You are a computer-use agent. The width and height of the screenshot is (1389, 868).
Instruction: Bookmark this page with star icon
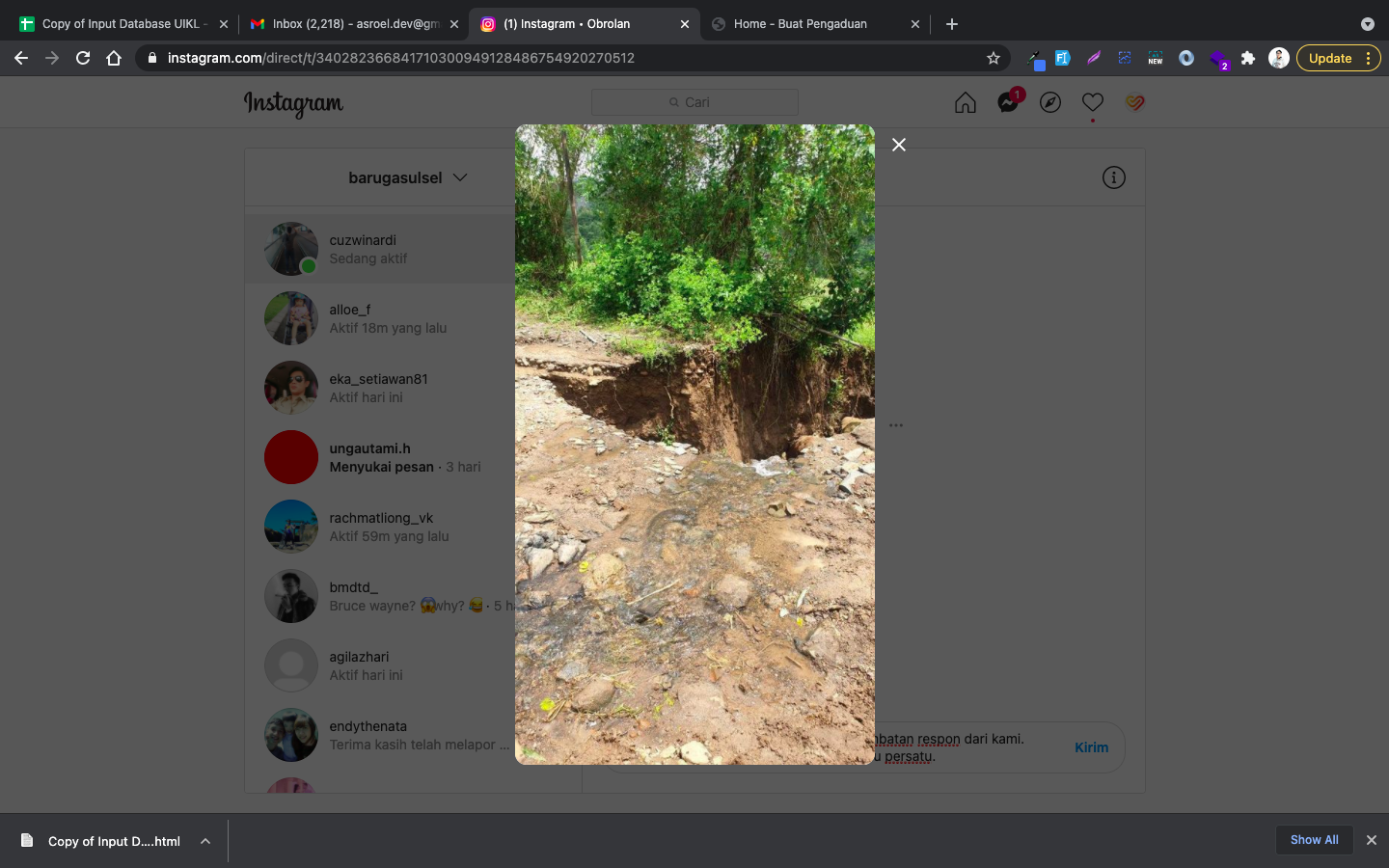994,58
